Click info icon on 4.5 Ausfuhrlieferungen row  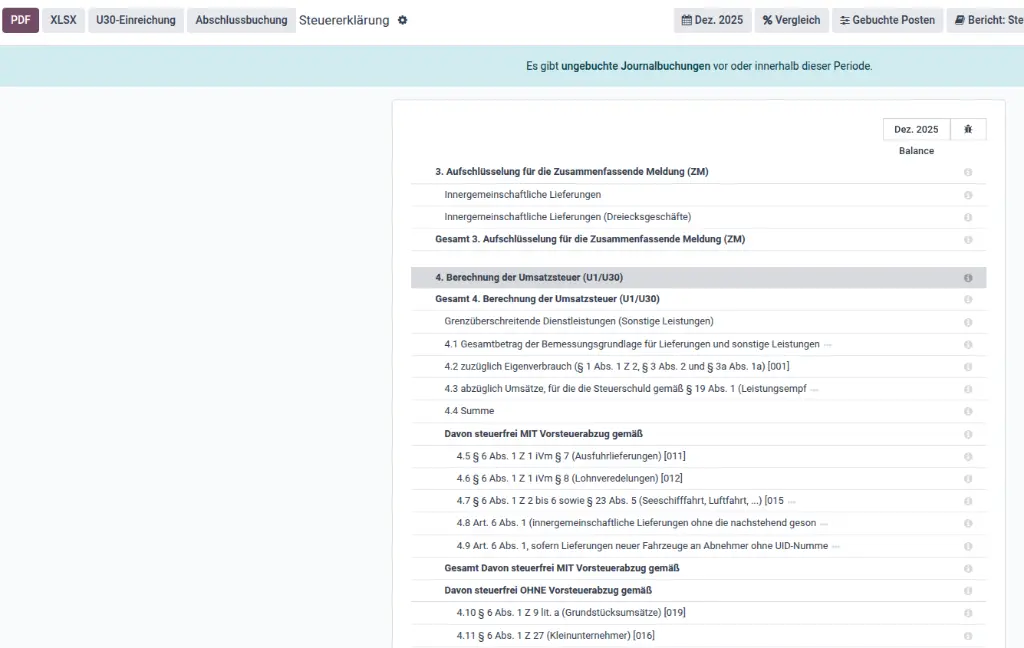point(968,456)
